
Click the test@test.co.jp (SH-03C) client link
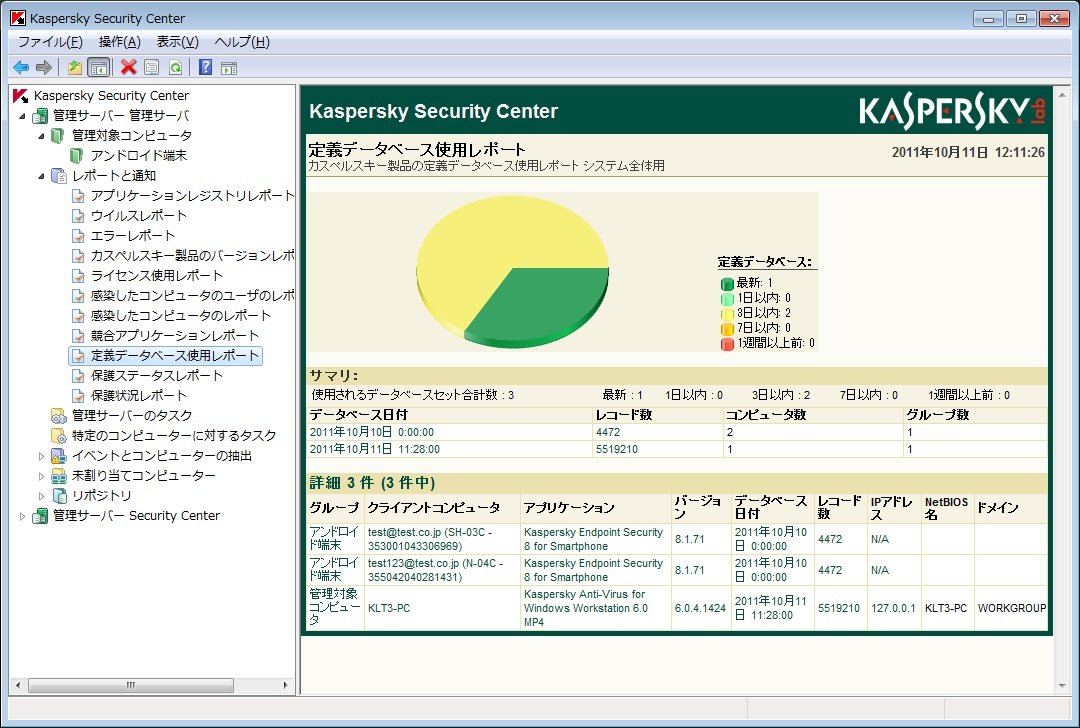coord(430,539)
